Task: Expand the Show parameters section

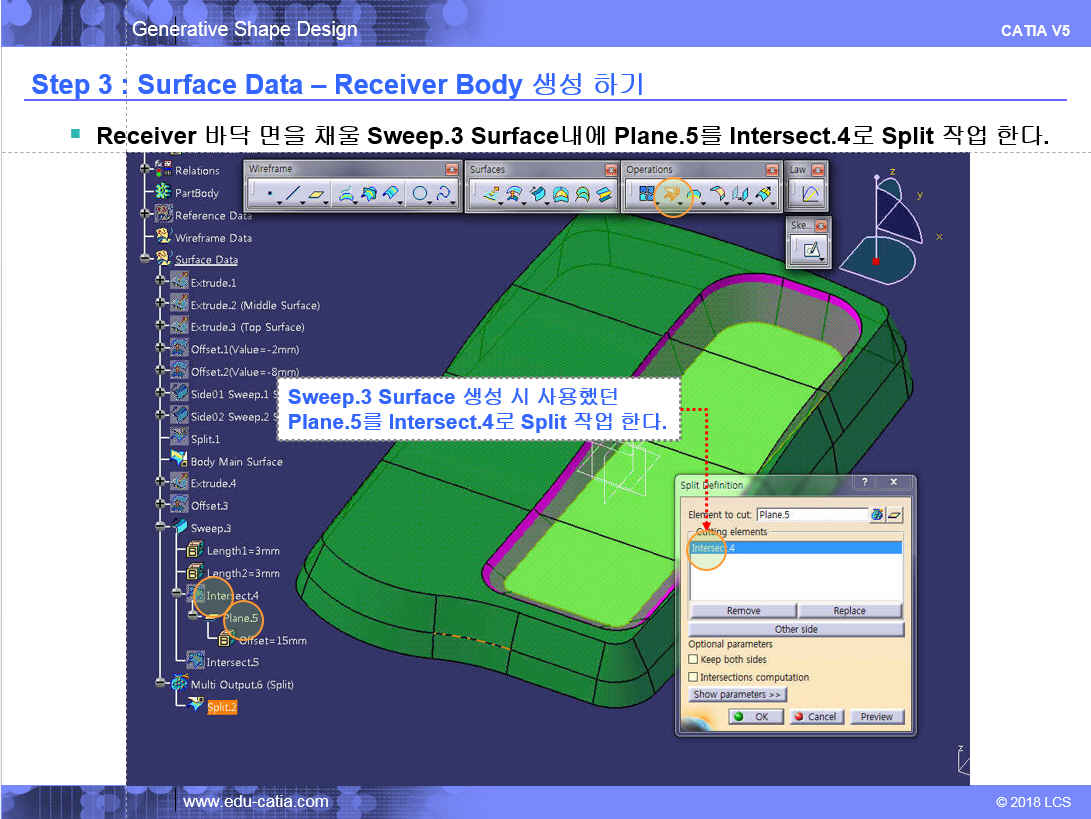Action: (738, 694)
